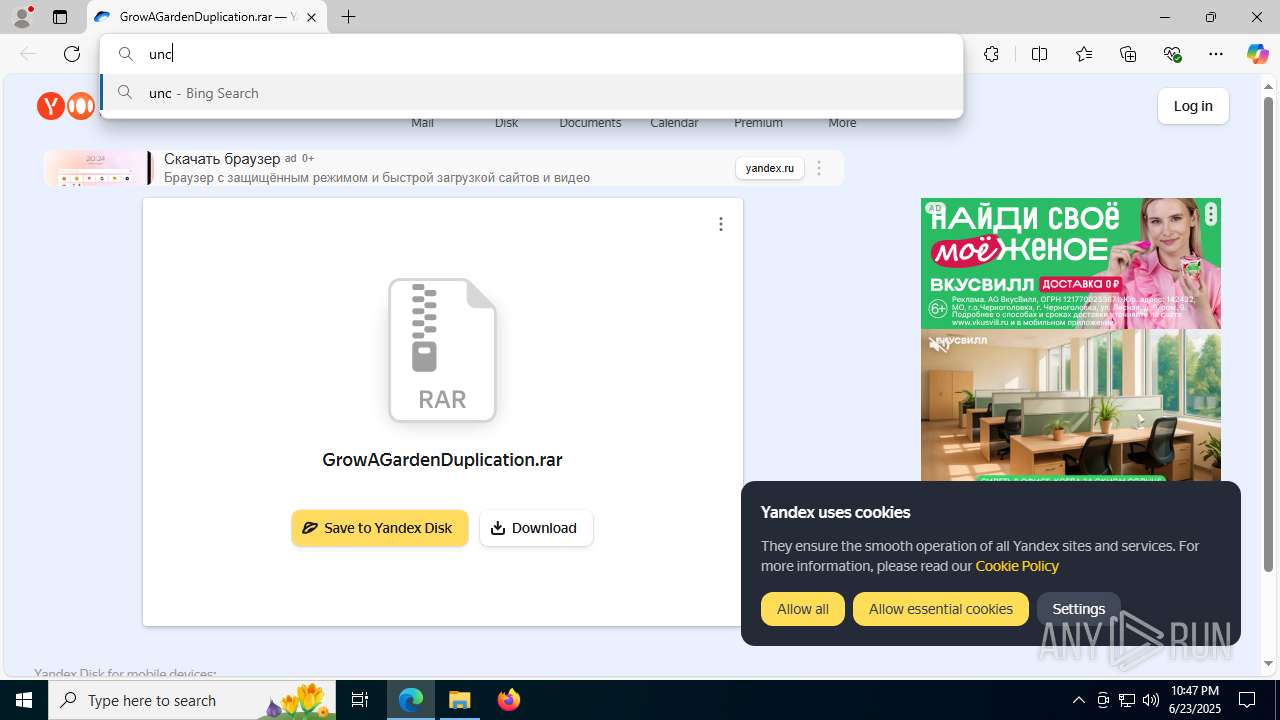The height and width of the screenshot is (720, 1280).
Task: Open the VkusVill ad options menu
Action: 1210,214
